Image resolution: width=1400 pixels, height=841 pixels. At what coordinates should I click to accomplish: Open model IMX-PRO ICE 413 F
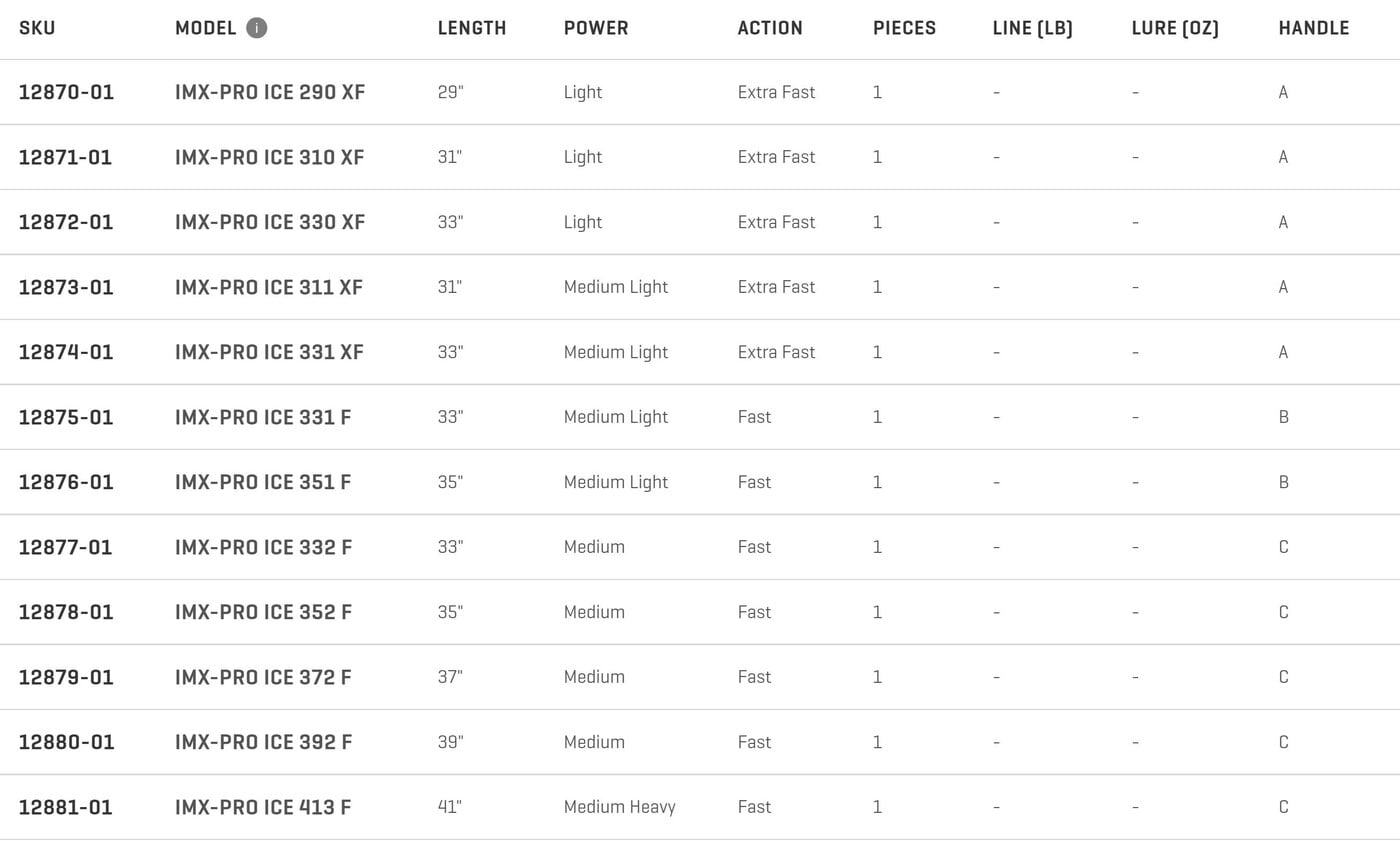(263, 807)
